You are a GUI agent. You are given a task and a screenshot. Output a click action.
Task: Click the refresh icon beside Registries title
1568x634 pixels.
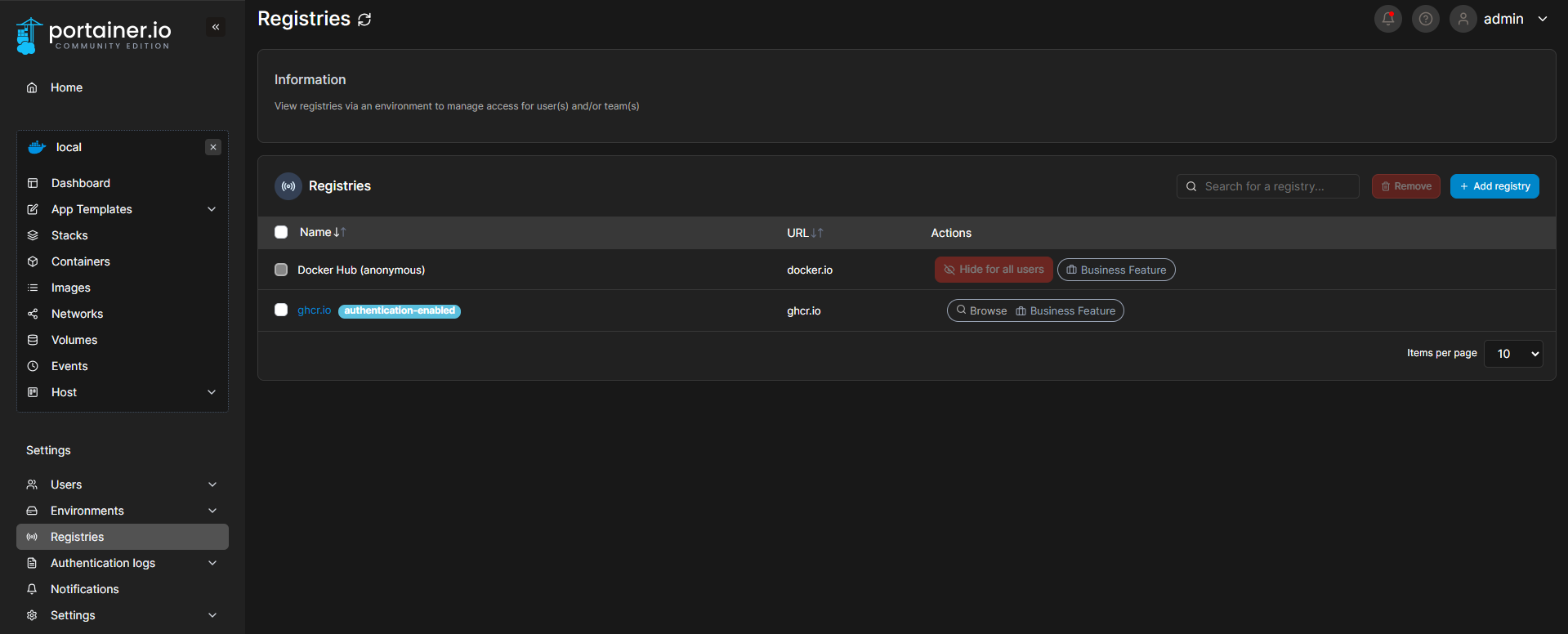pos(364,20)
